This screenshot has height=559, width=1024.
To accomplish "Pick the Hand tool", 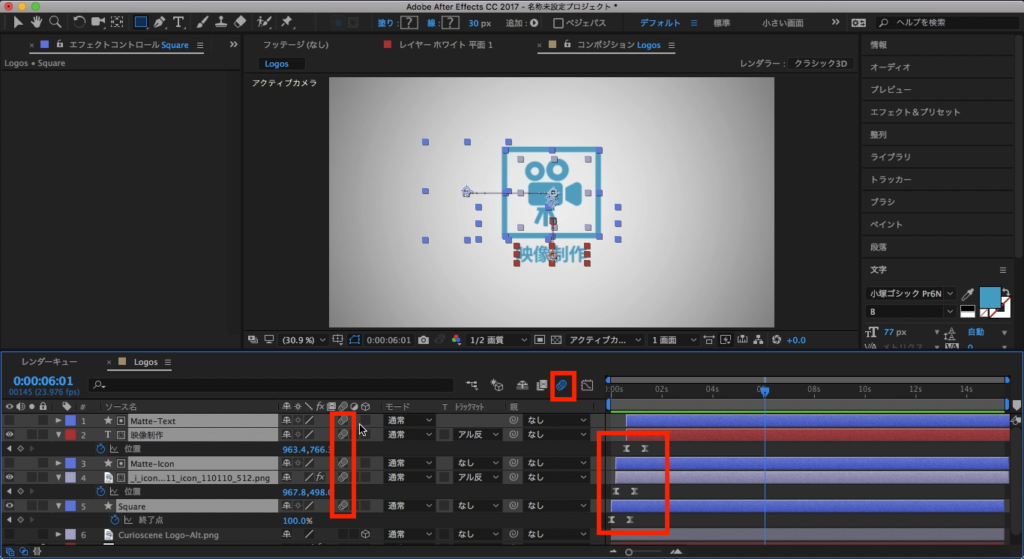I will click(x=37, y=21).
